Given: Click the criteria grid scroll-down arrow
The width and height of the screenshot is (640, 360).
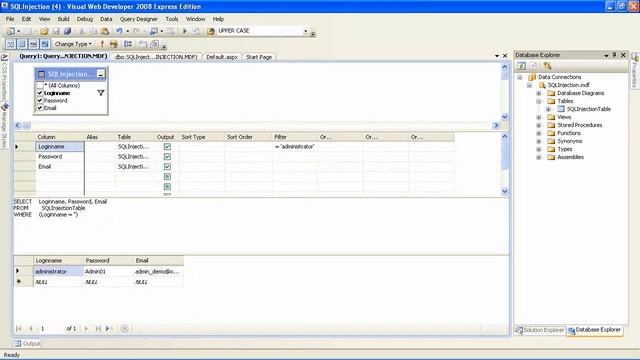Looking at the screenshot, I should coord(504,191).
